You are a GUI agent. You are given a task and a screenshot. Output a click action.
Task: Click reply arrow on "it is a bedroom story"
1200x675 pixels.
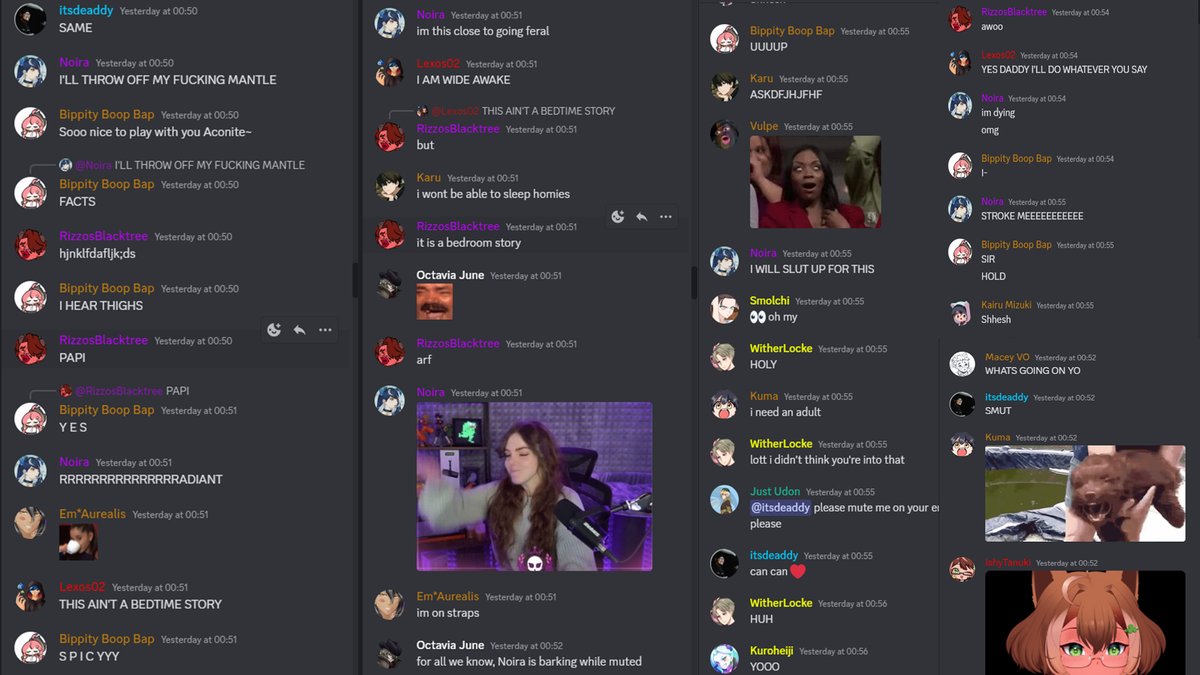point(642,216)
